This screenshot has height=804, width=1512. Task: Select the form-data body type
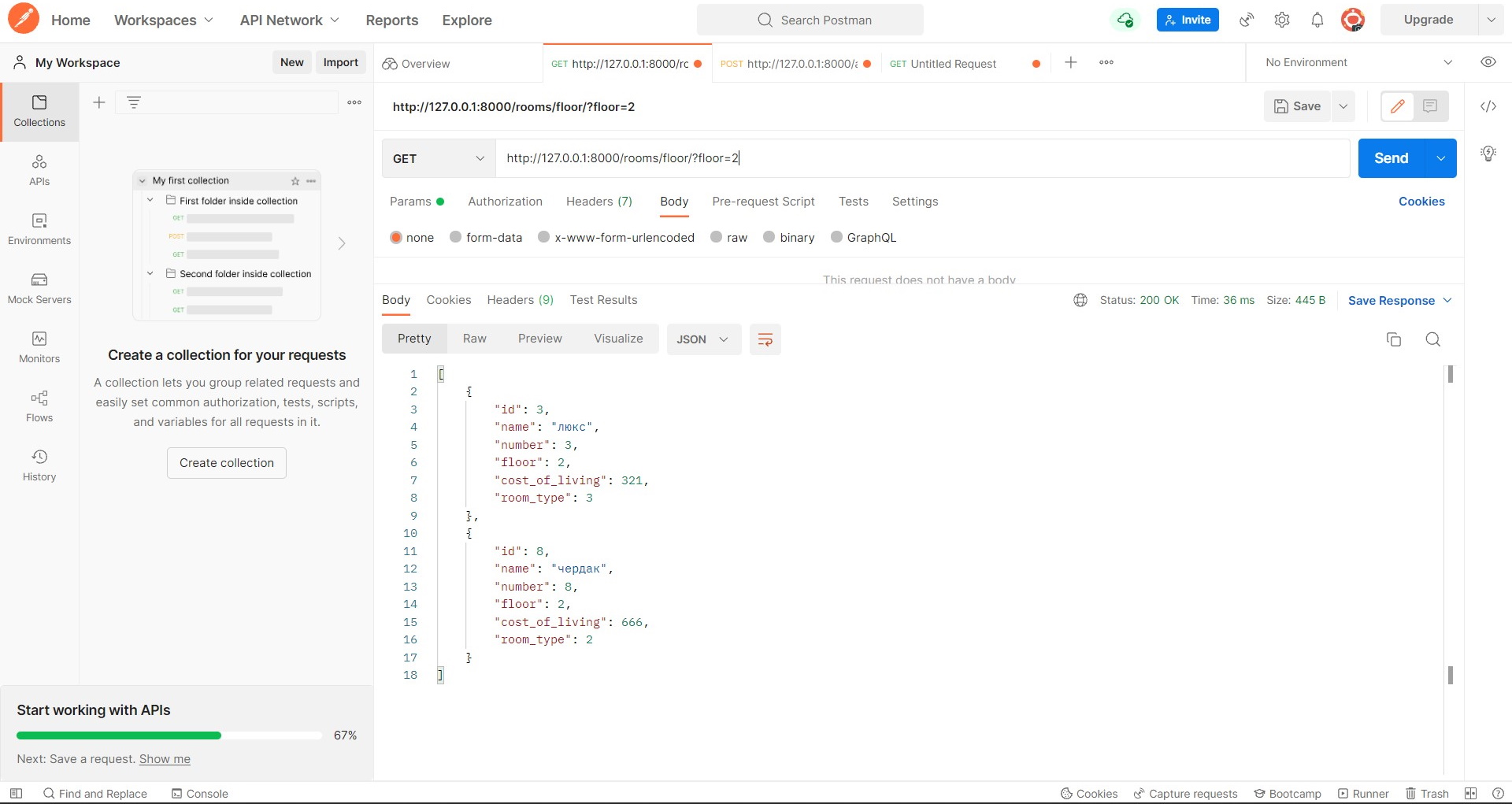(486, 237)
